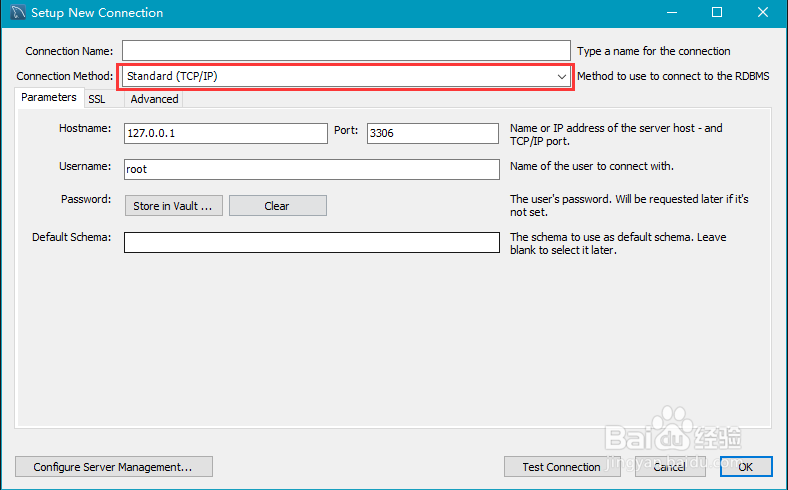Switch to the Parameters tab
Image resolution: width=788 pixels, height=490 pixels.
48,98
